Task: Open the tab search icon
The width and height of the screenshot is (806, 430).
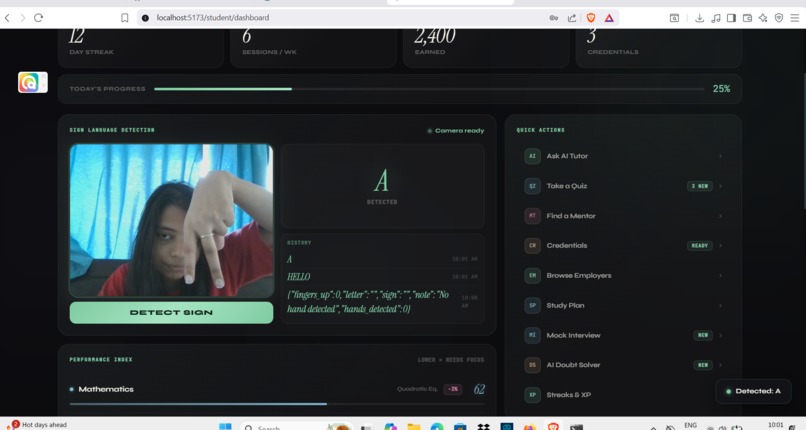Action: (674, 17)
